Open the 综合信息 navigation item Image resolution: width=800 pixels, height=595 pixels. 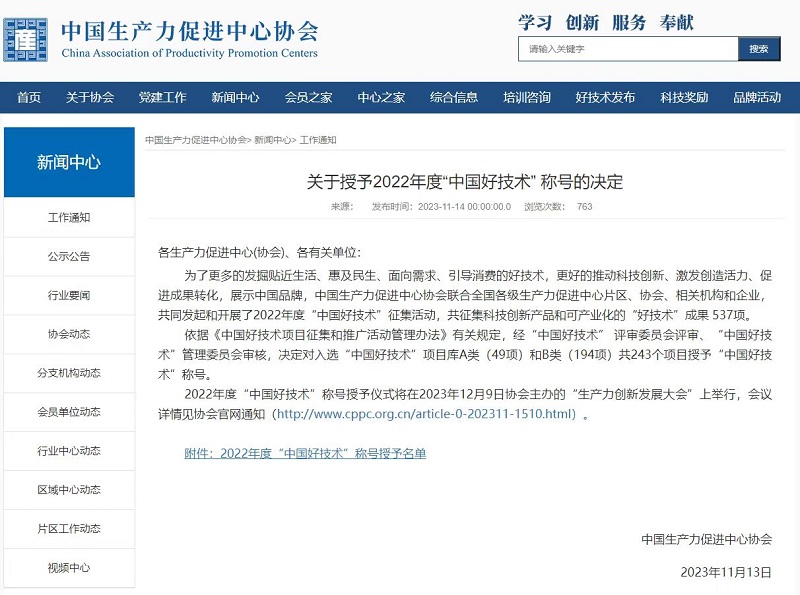tap(454, 97)
